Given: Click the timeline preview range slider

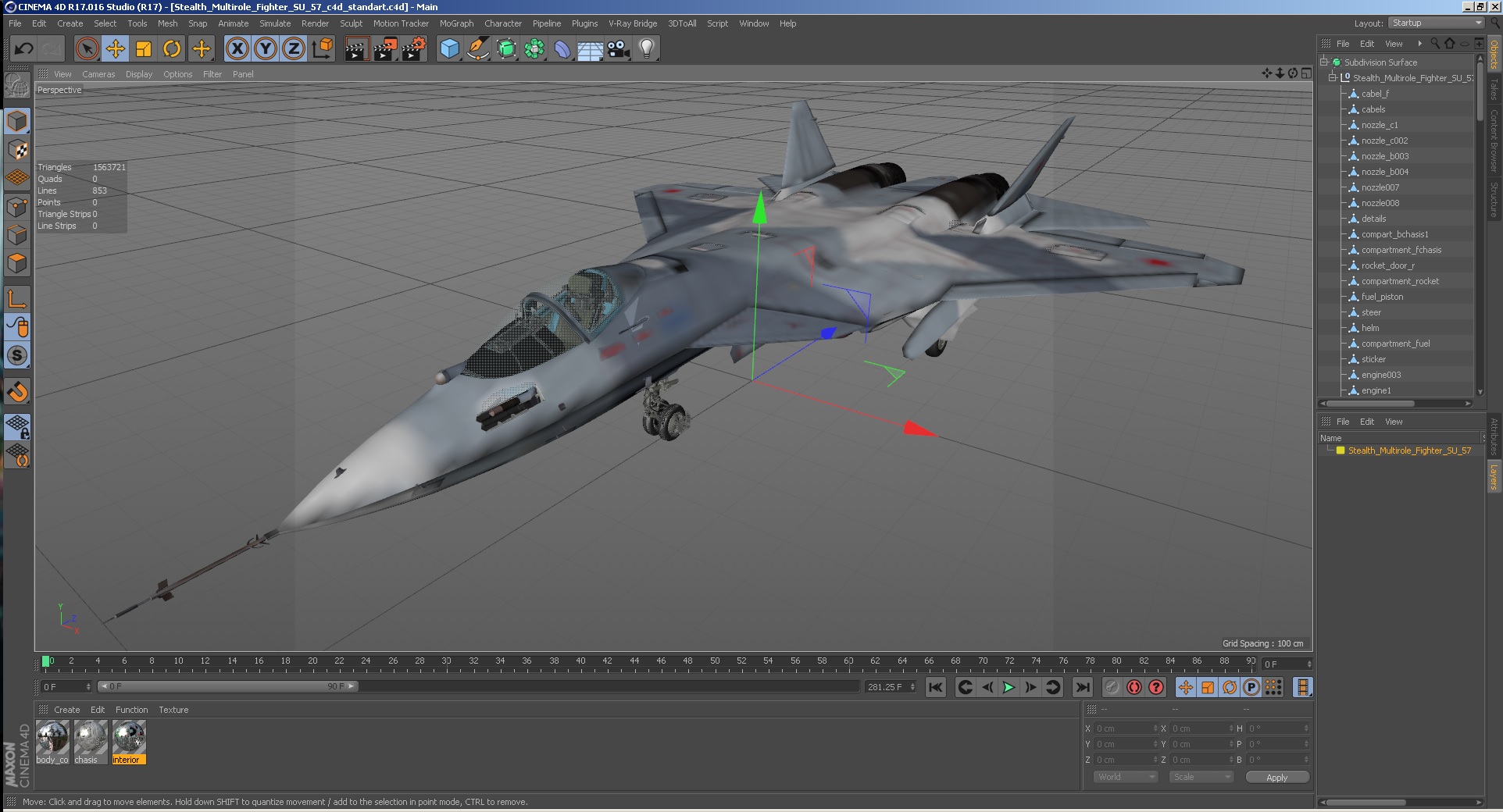Looking at the screenshot, I should (227, 686).
